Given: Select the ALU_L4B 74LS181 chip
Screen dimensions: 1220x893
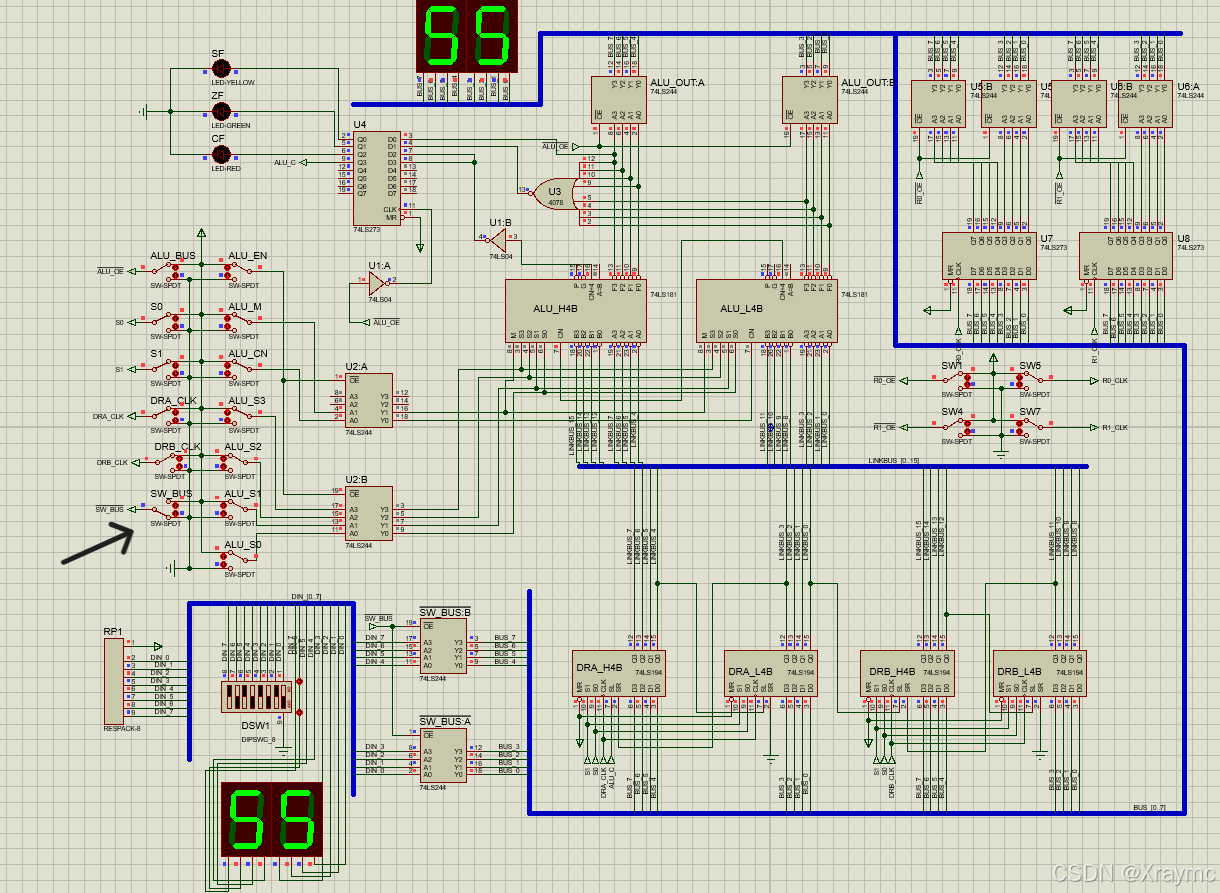Looking at the screenshot, I should [766, 310].
